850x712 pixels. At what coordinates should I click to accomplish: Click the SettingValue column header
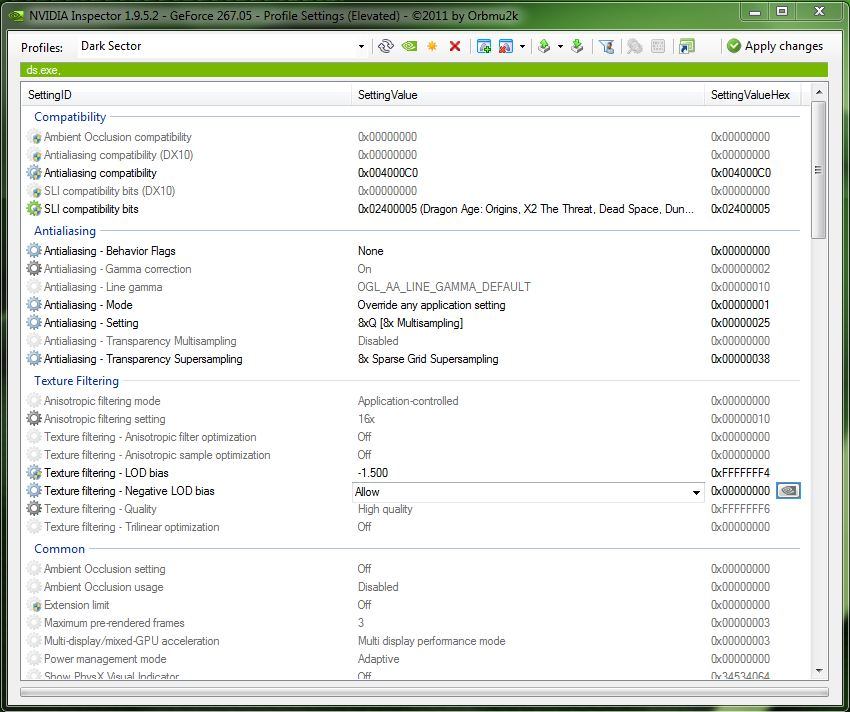coord(527,95)
